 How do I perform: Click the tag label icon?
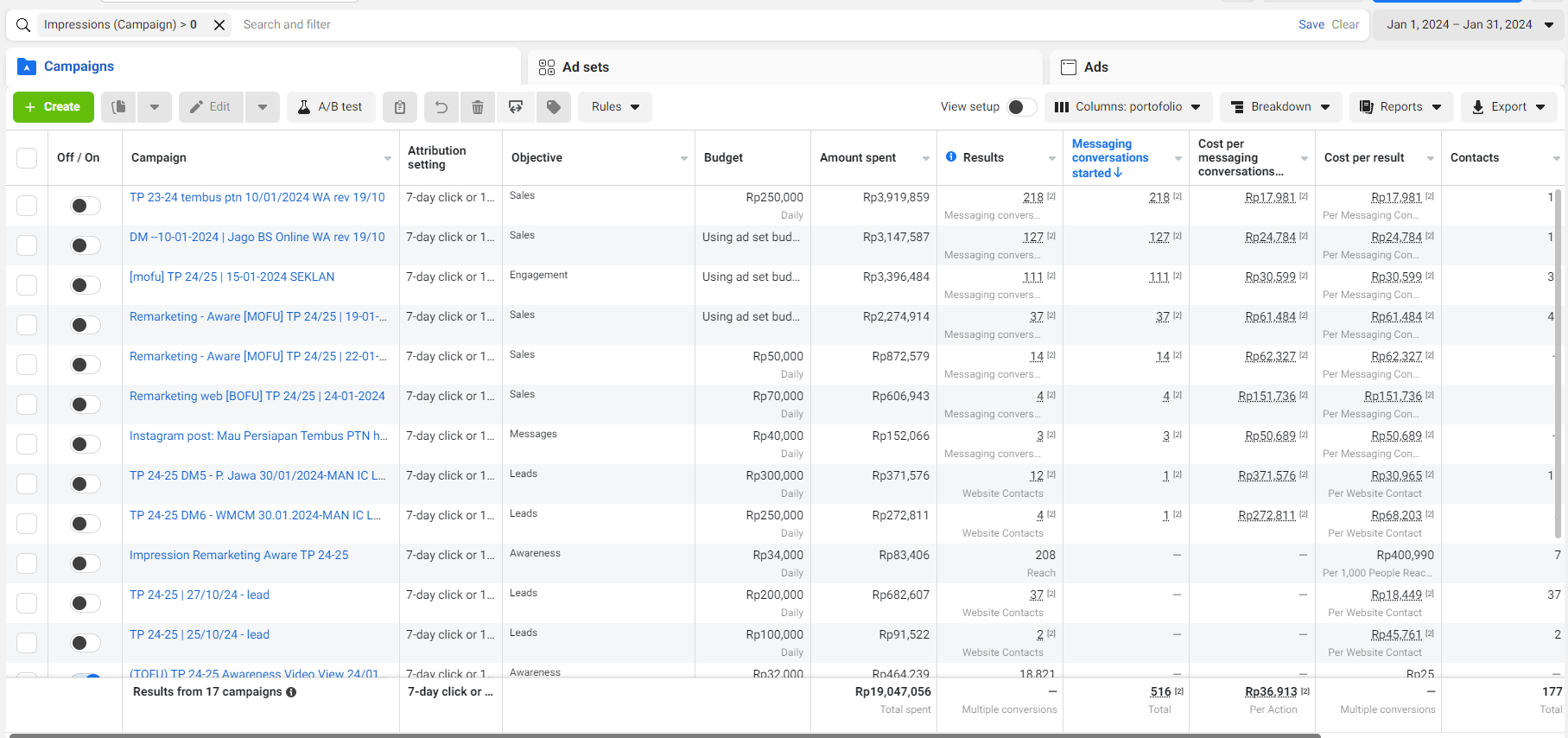pyautogui.click(x=554, y=107)
